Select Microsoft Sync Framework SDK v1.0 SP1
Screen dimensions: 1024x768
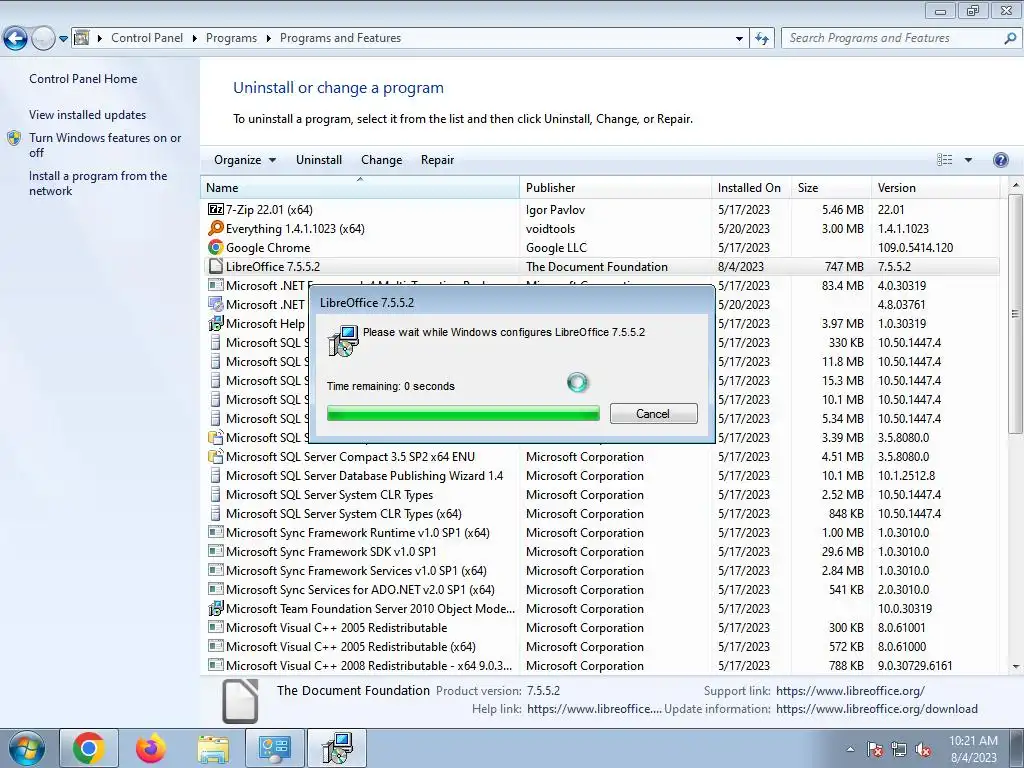coord(600,552)
